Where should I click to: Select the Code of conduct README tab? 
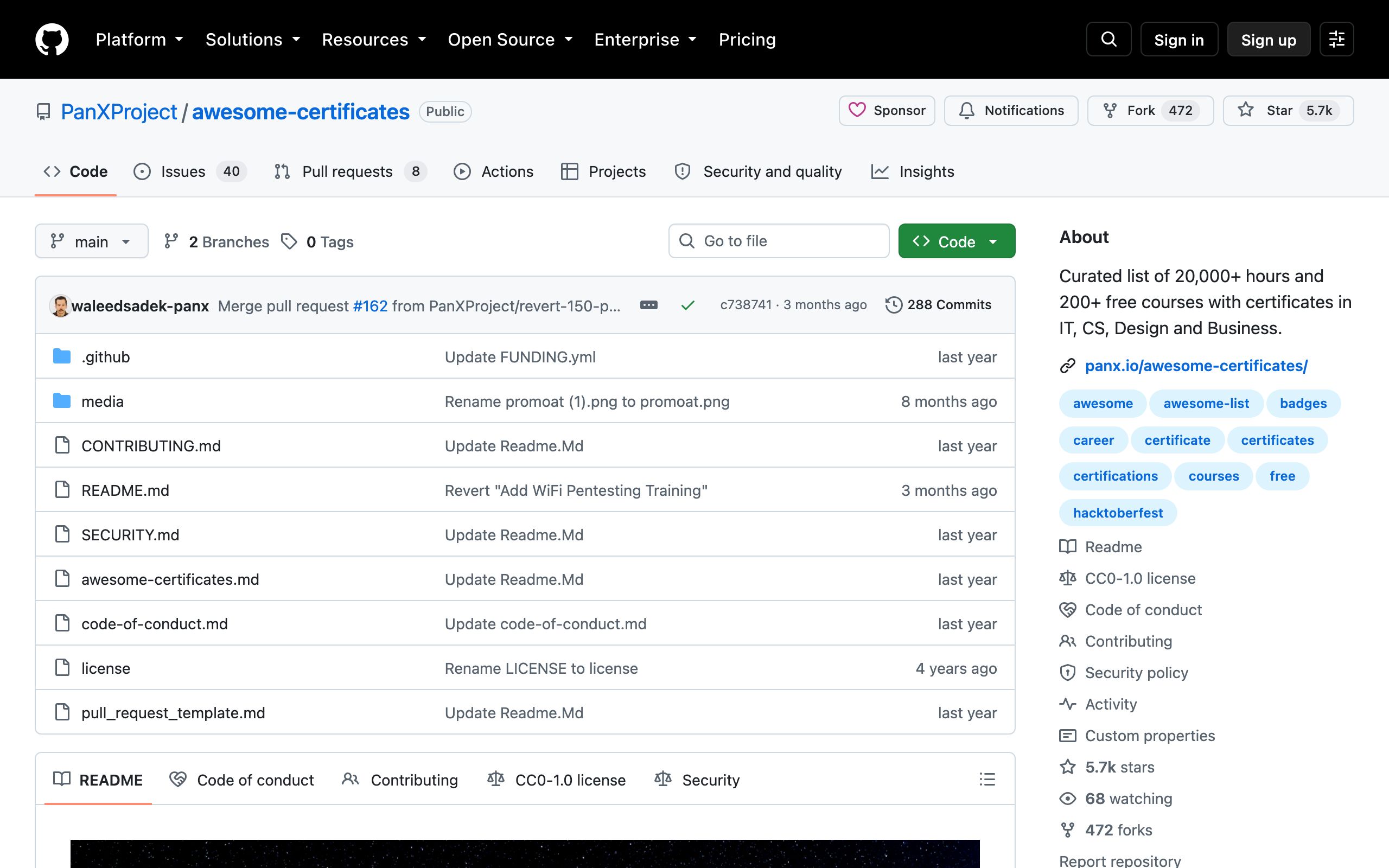tap(241, 780)
